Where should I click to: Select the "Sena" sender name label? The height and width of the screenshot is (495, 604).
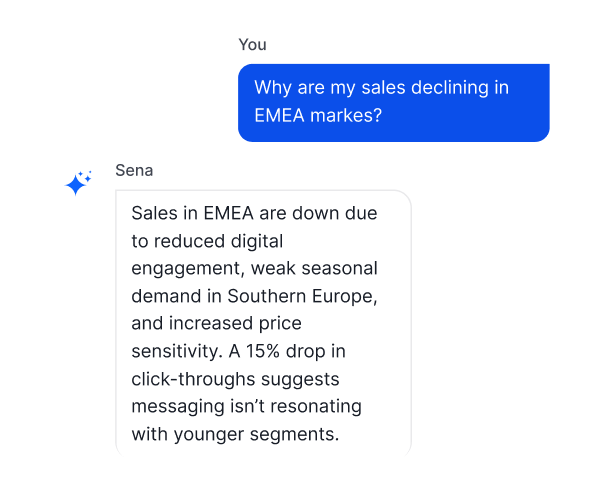[x=134, y=170]
